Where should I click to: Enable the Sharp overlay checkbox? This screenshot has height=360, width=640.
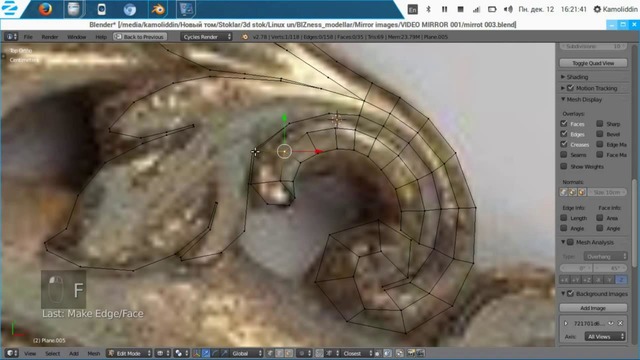pos(600,123)
